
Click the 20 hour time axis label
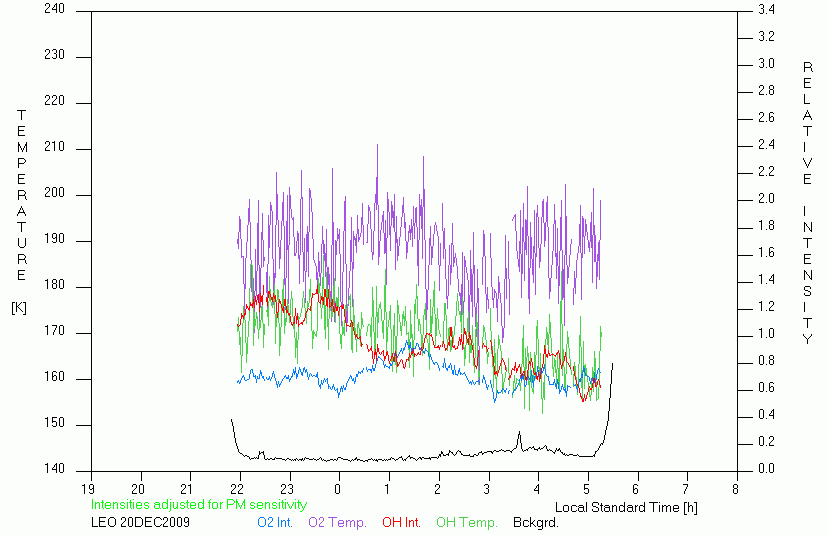(137, 490)
